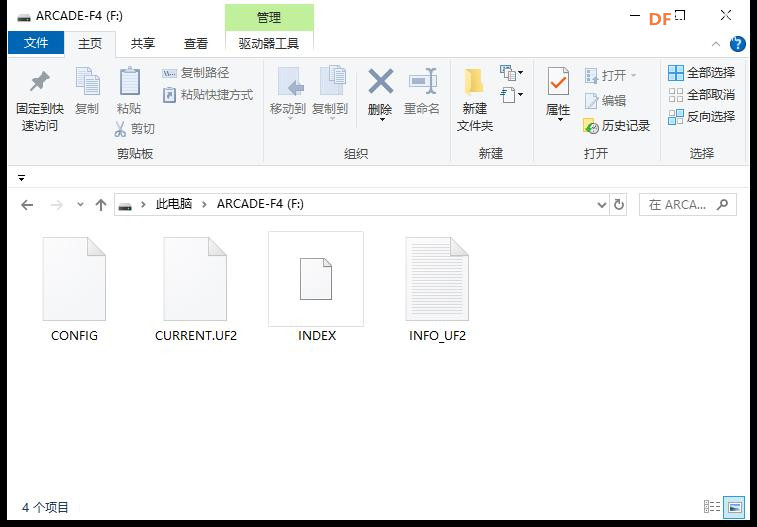Switch to the Share (共享) tab

(142, 43)
